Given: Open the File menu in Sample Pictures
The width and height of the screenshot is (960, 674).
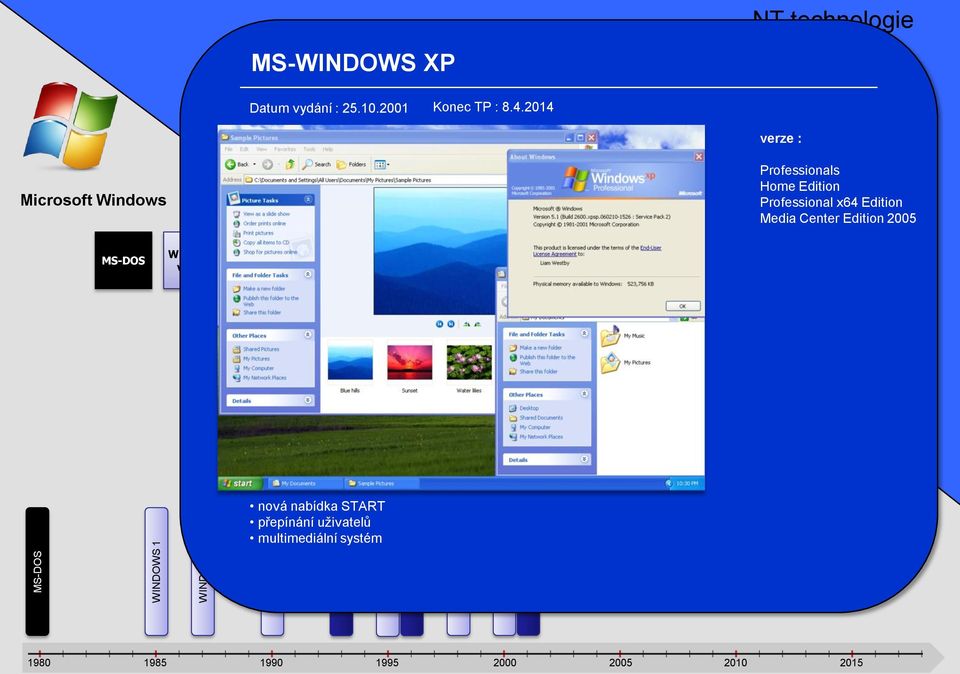Looking at the screenshot, I should pos(228,149).
